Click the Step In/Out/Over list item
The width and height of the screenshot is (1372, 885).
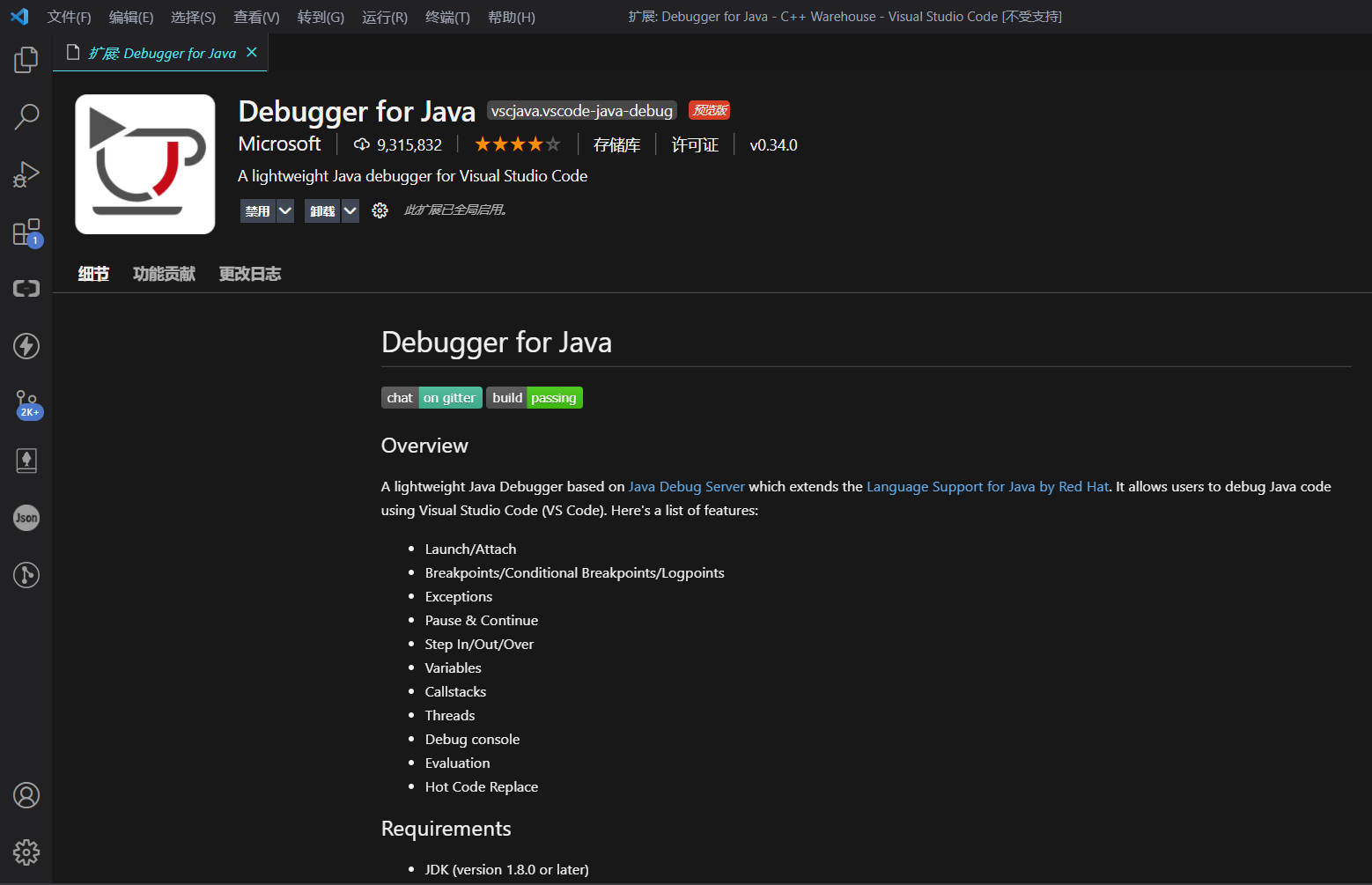(x=479, y=644)
